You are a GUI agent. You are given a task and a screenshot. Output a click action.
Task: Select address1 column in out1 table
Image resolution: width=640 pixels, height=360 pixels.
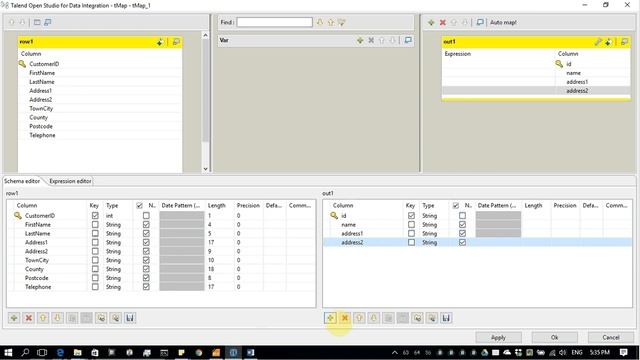pos(577,82)
